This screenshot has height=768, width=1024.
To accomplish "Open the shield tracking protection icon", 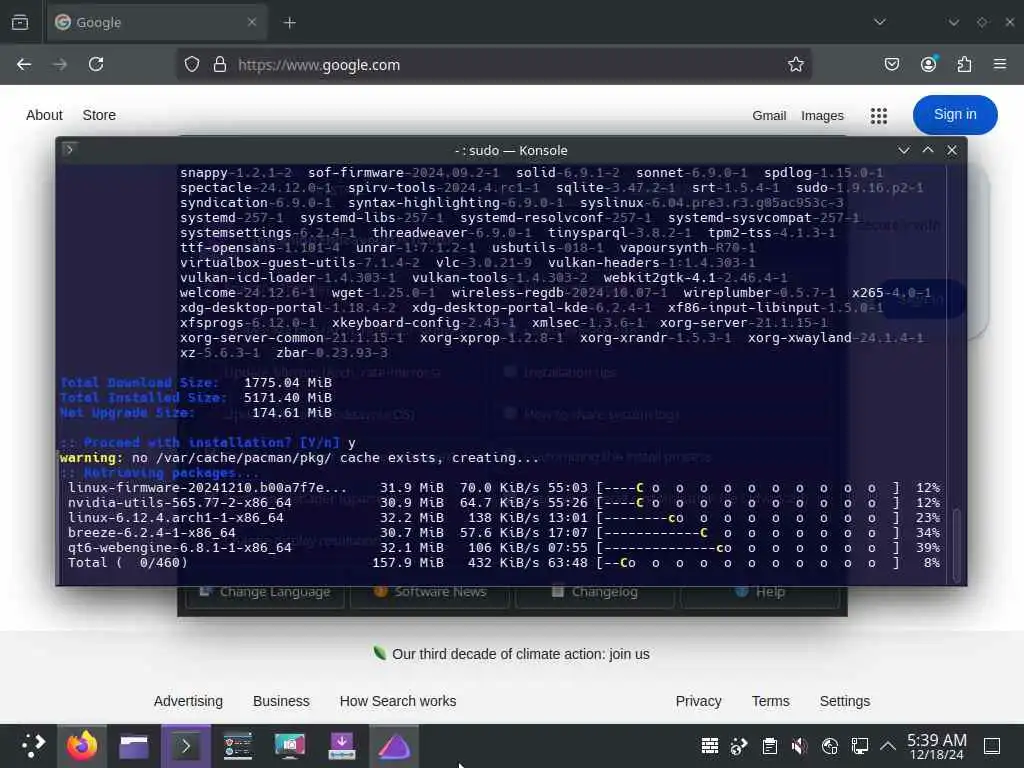I will (191, 65).
